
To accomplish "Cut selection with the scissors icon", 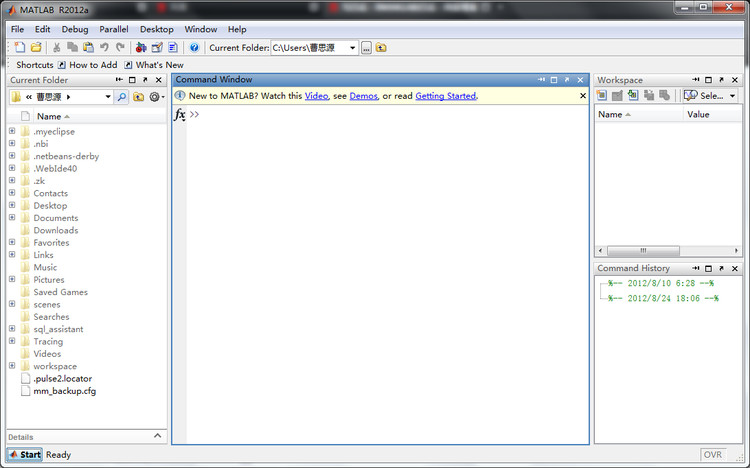I will pos(56,47).
